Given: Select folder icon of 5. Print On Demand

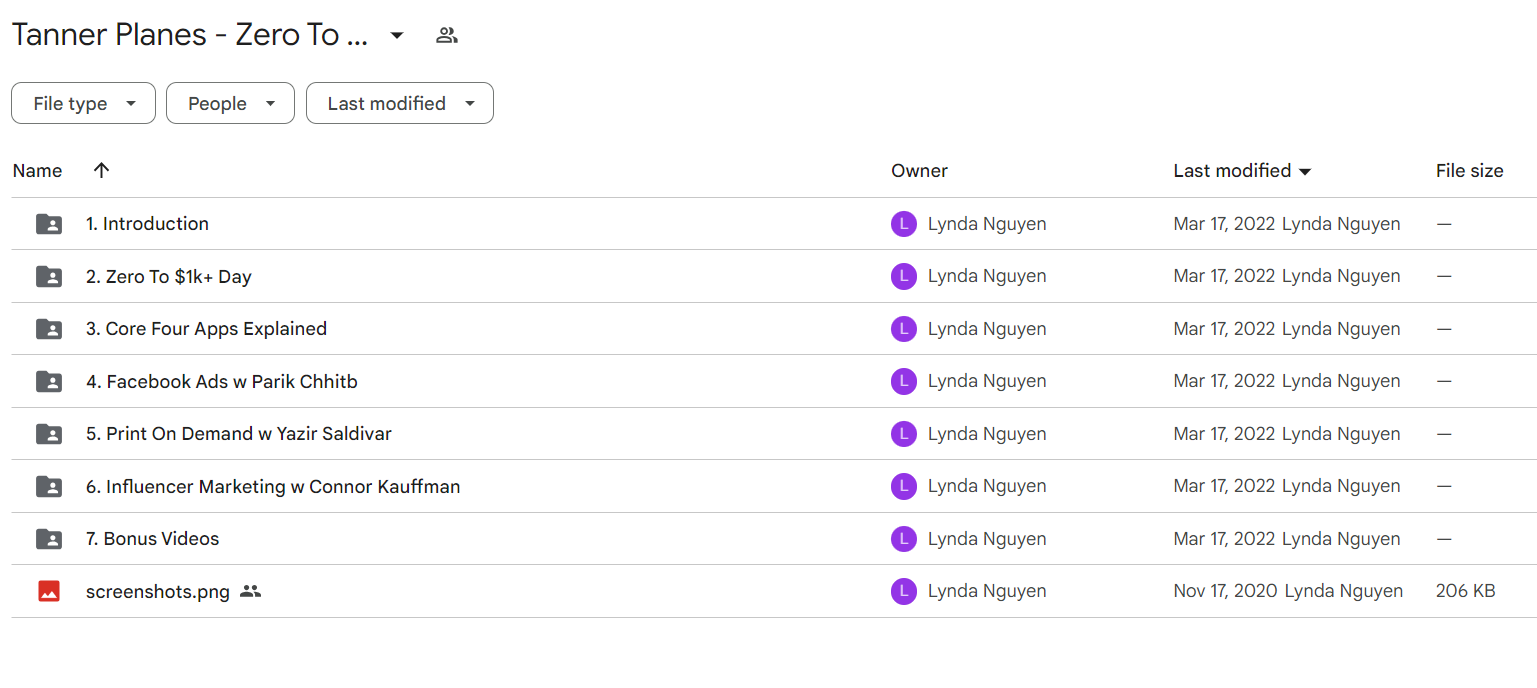Looking at the screenshot, I should tap(49, 434).
